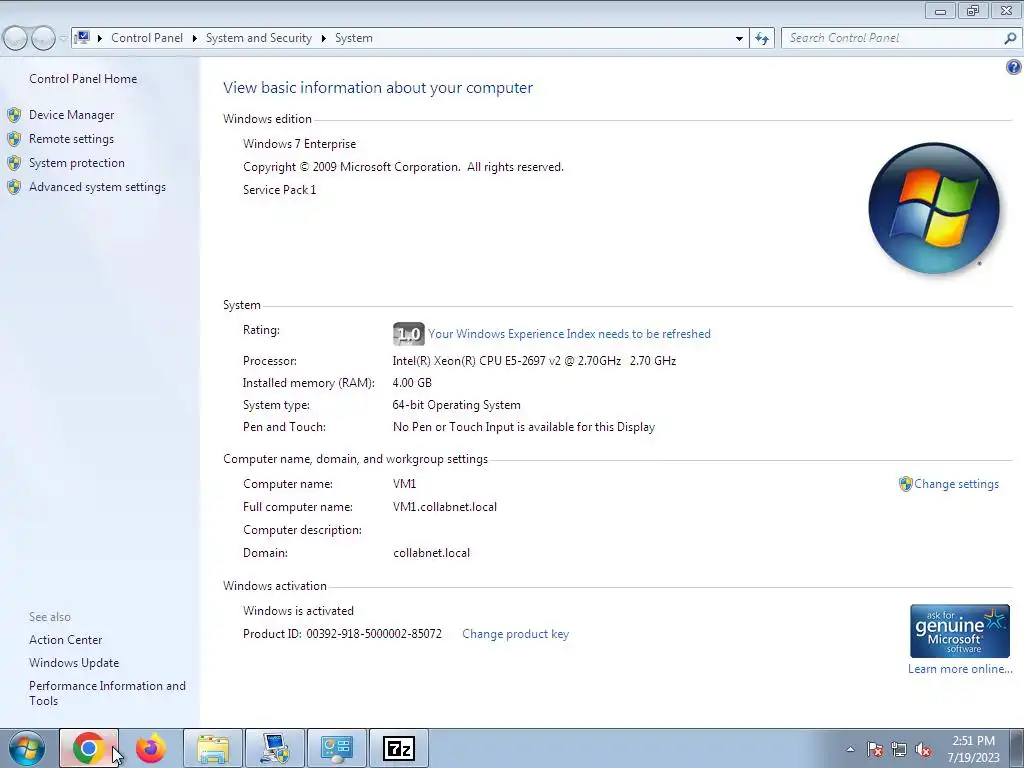Open the computer with shield taskbar icon
Screen dimensions: 1024x768
point(275,748)
